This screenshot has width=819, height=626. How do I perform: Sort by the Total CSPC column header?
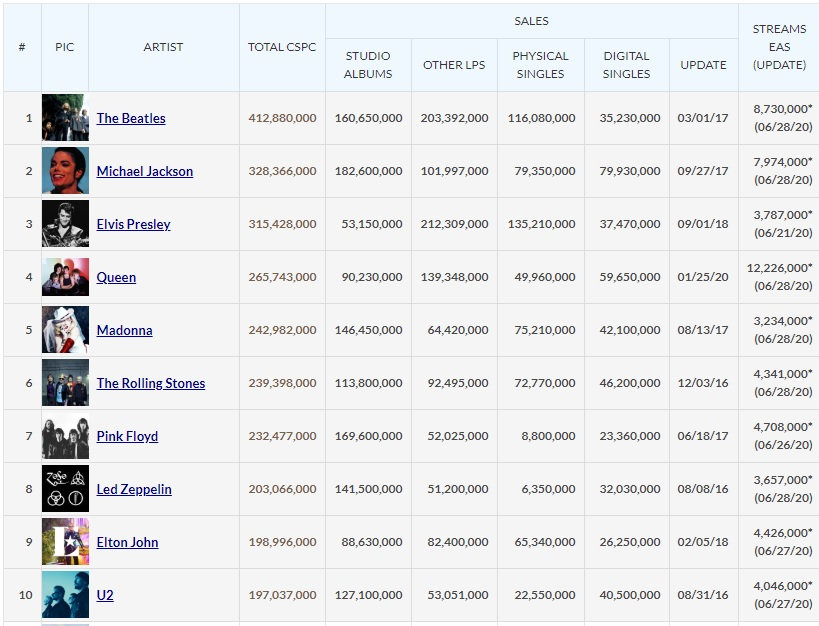click(x=282, y=47)
